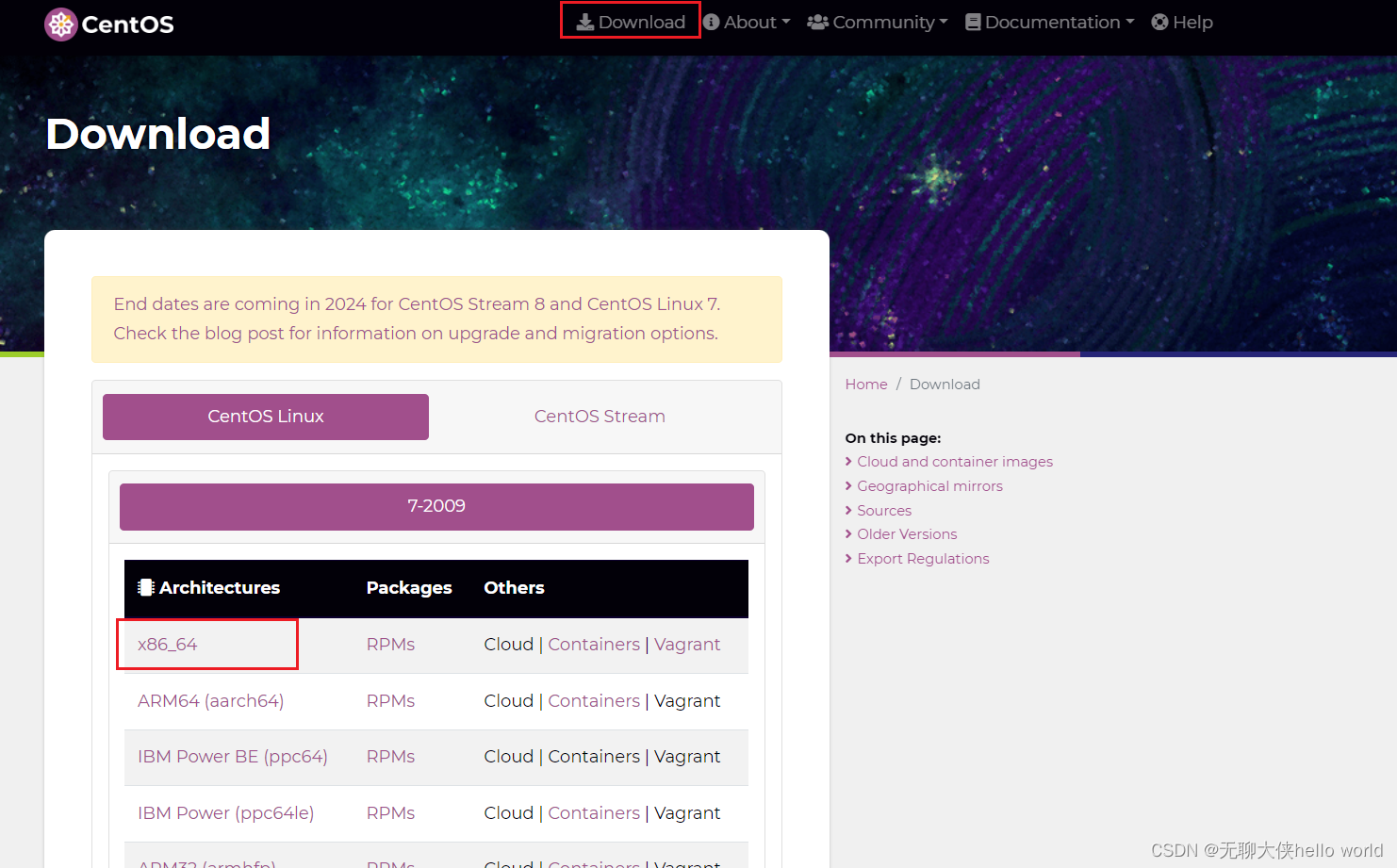The image size is (1397, 868).
Task: Click the Community people icon
Action: tap(817, 22)
